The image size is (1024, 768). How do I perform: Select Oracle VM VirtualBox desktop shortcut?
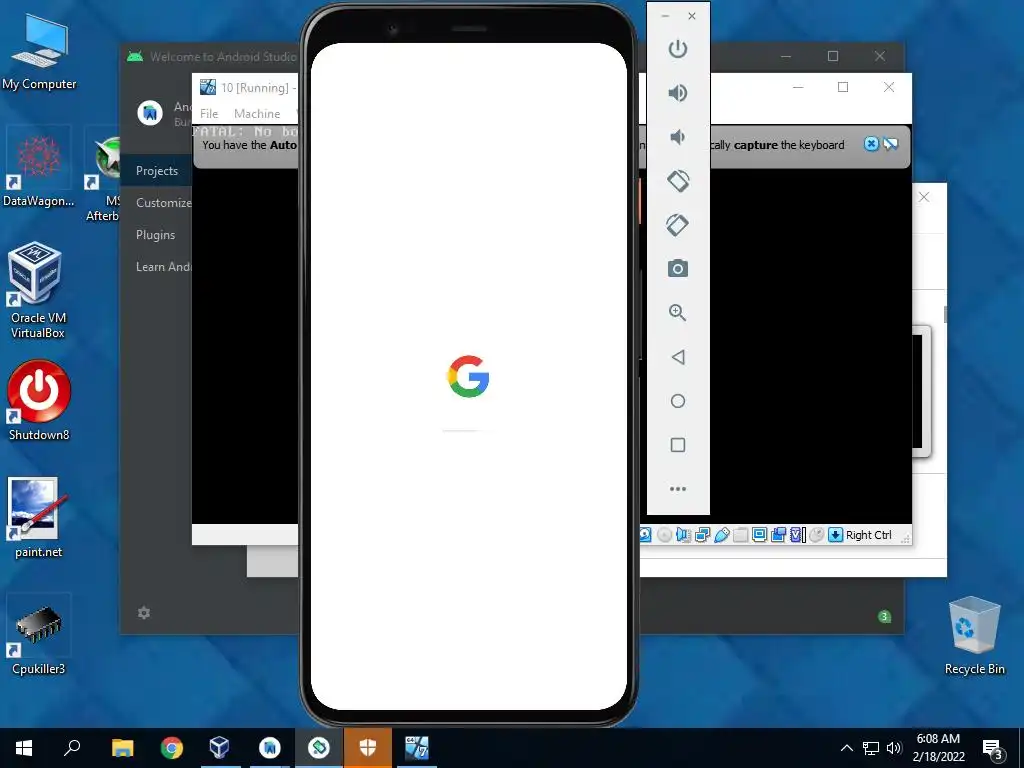(37, 291)
